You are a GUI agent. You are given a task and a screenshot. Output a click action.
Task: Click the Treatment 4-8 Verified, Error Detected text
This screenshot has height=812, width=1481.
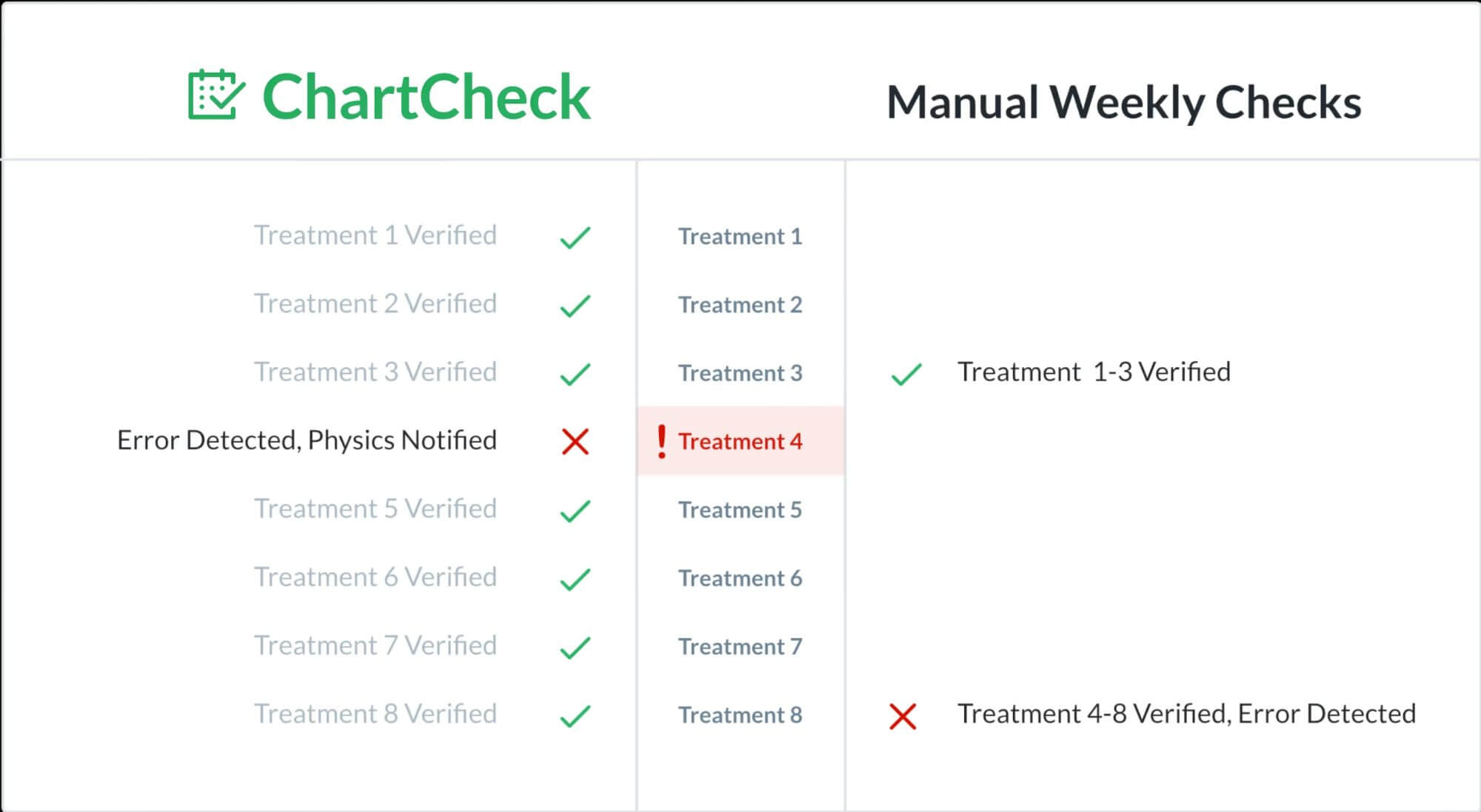1186,714
